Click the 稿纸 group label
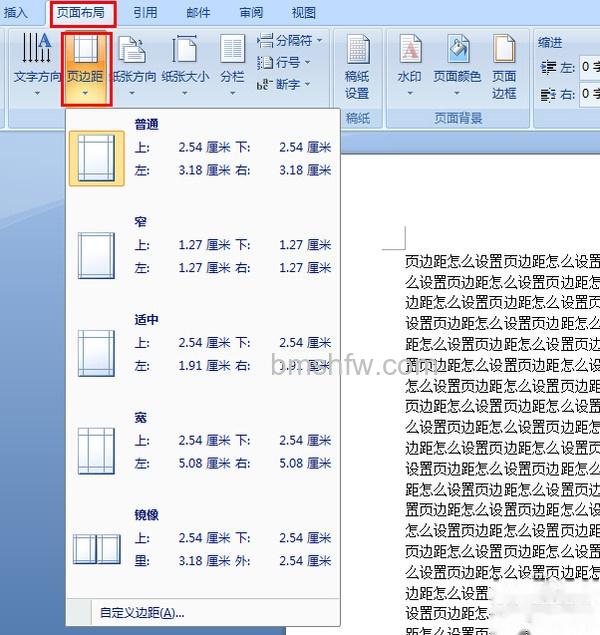This screenshot has width=600, height=635. pos(358,118)
